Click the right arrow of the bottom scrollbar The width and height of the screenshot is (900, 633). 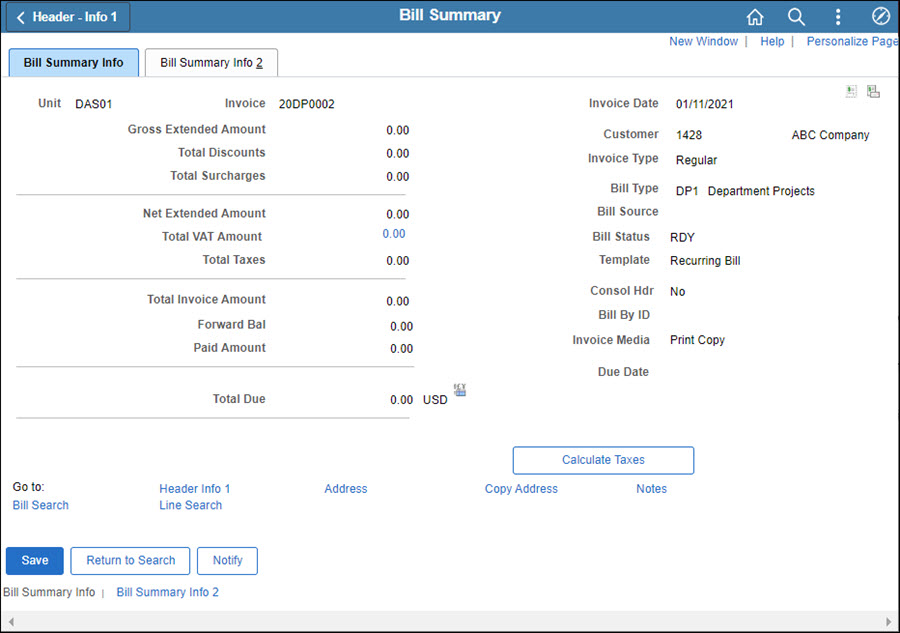[889, 620]
